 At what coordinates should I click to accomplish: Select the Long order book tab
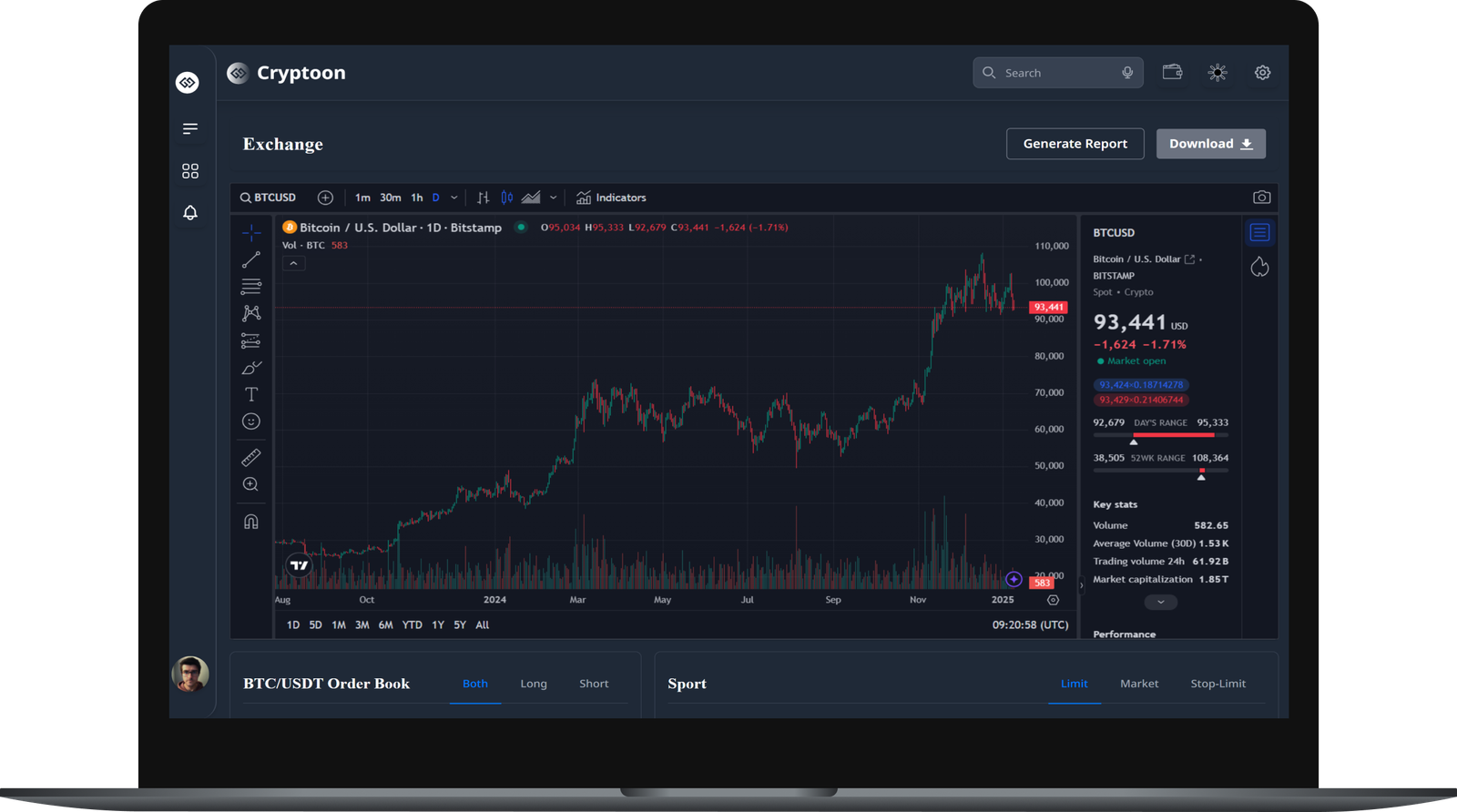(x=534, y=684)
